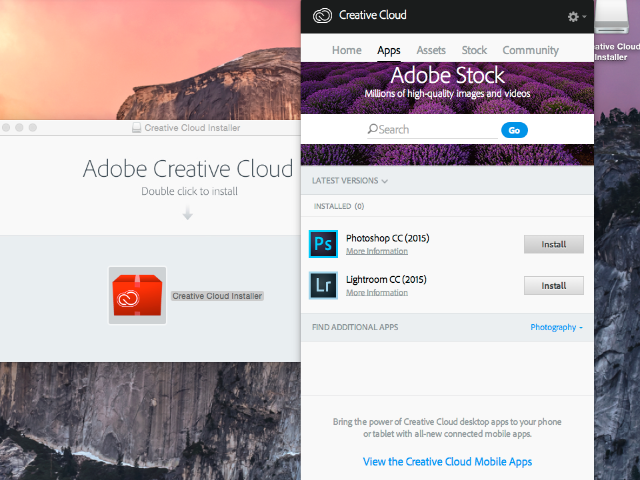
Task: Install Lightroom CC (2015)
Action: (553, 285)
